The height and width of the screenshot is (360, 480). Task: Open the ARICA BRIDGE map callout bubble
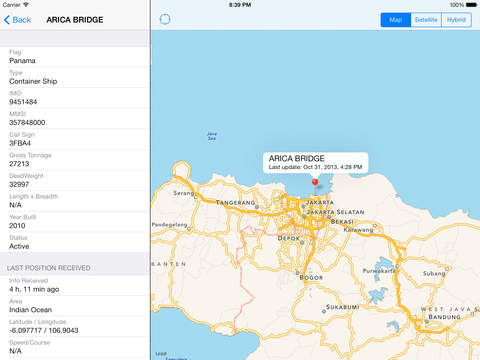tap(315, 163)
